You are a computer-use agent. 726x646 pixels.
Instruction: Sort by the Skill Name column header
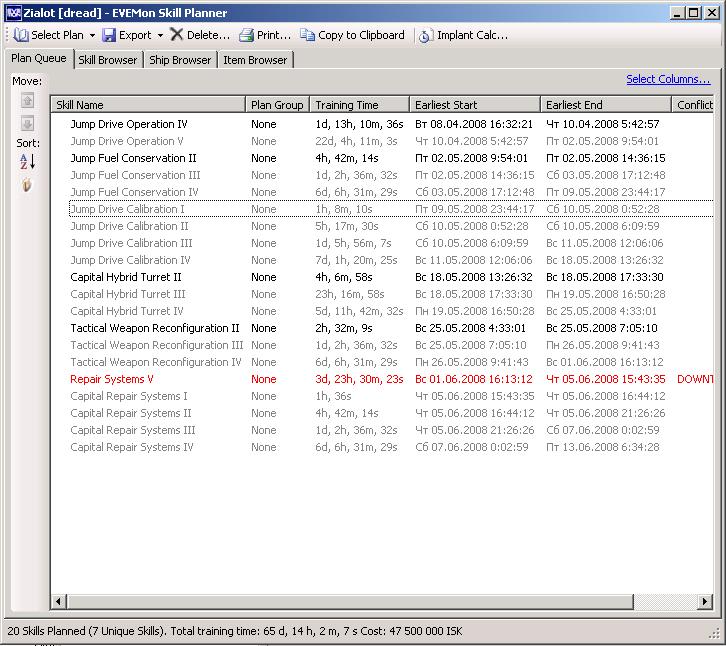click(x=148, y=105)
